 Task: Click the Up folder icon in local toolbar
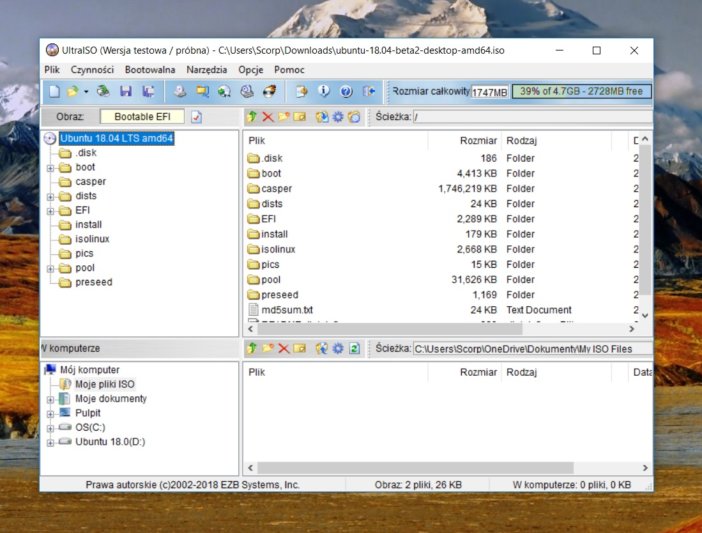point(252,348)
